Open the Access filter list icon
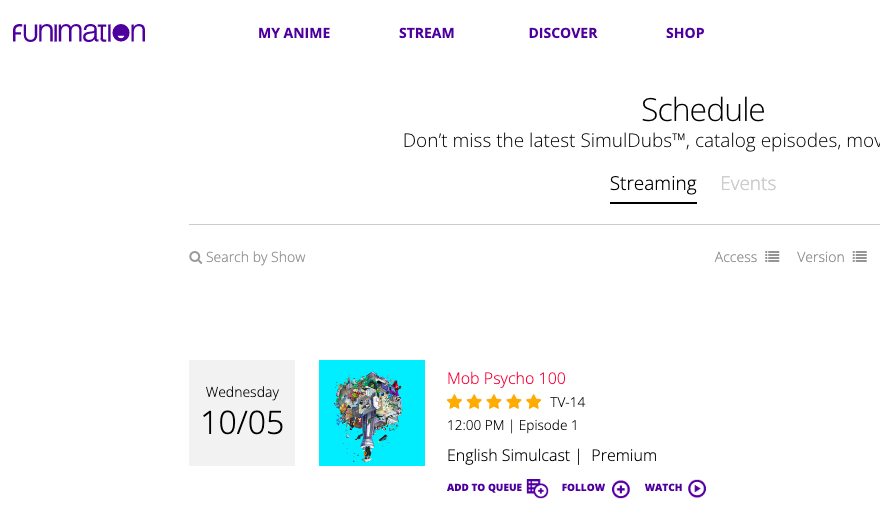 pyautogui.click(x=772, y=257)
